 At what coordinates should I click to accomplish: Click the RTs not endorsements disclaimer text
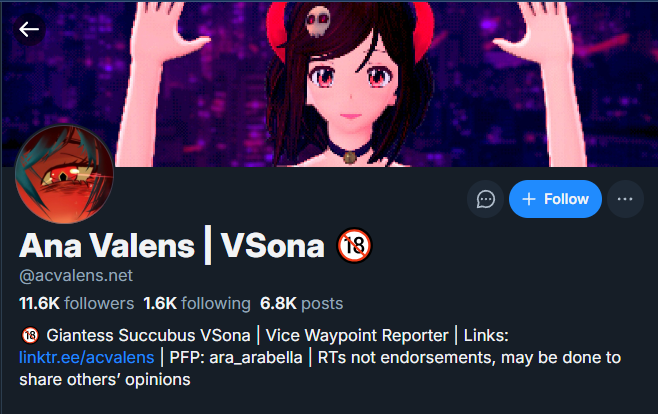[x=320, y=369]
